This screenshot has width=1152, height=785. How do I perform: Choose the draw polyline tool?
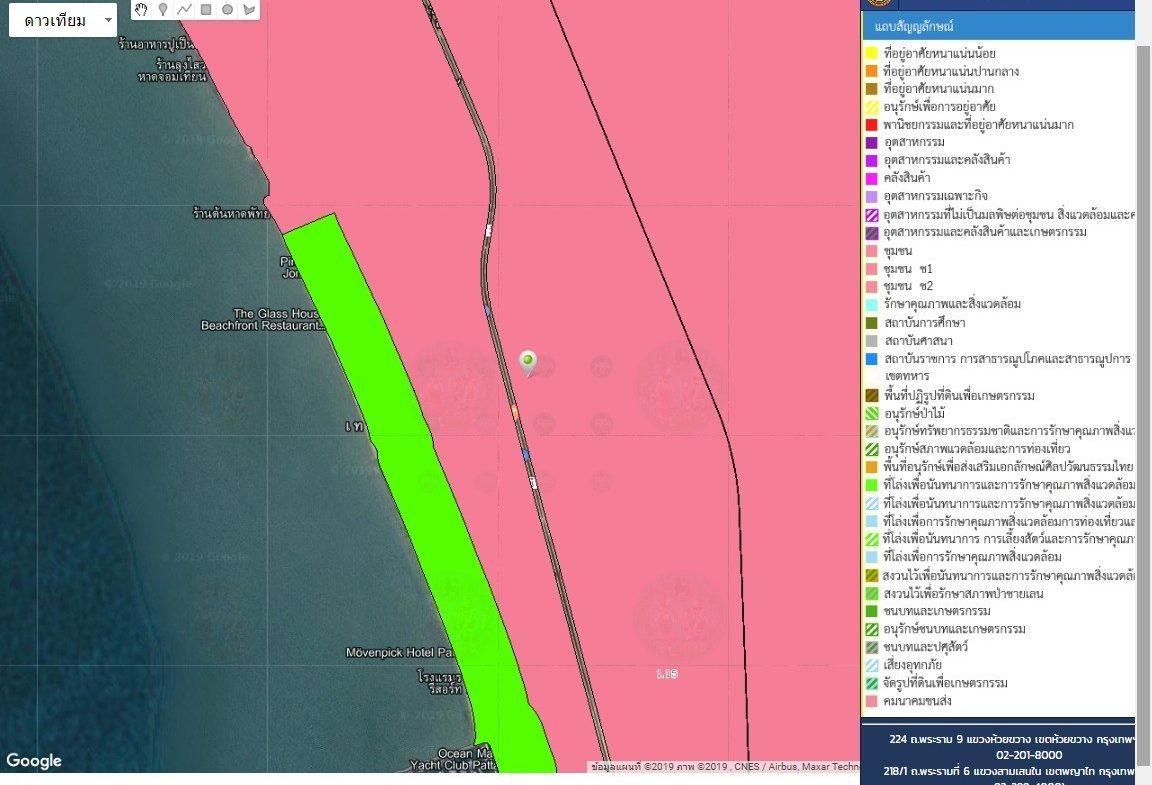[x=185, y=10]
